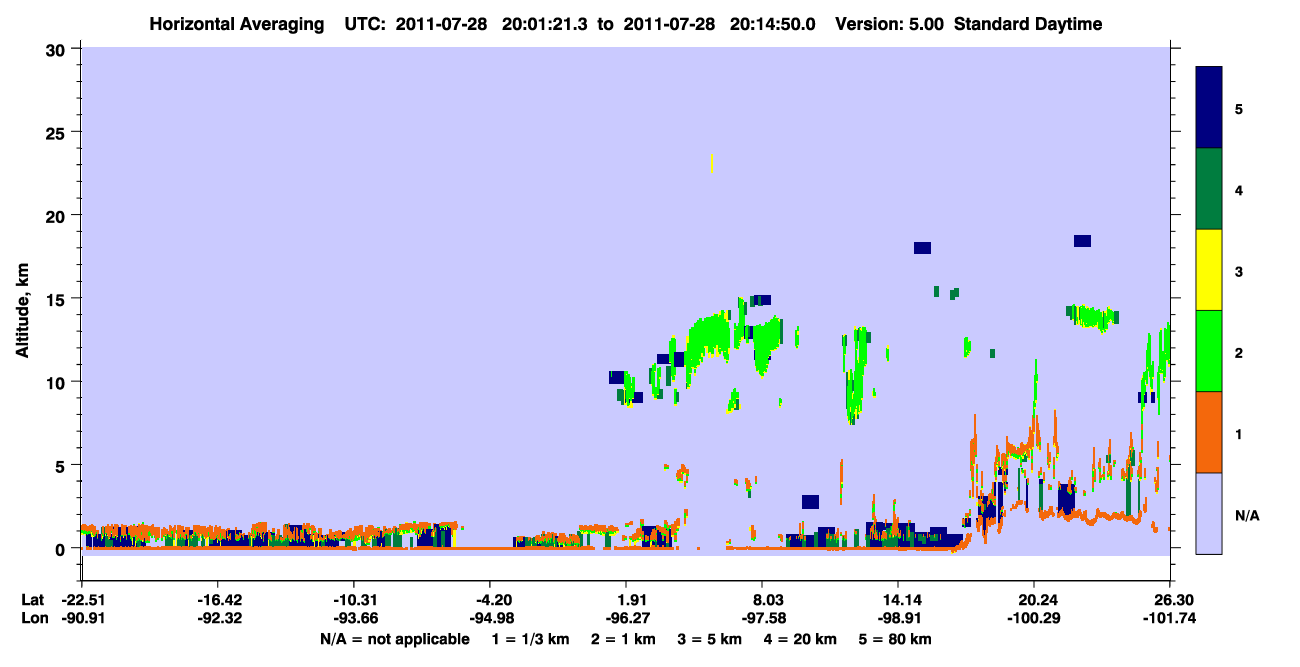
Task: Click the 'Lat' axis row label
Action: click(32, 600)
